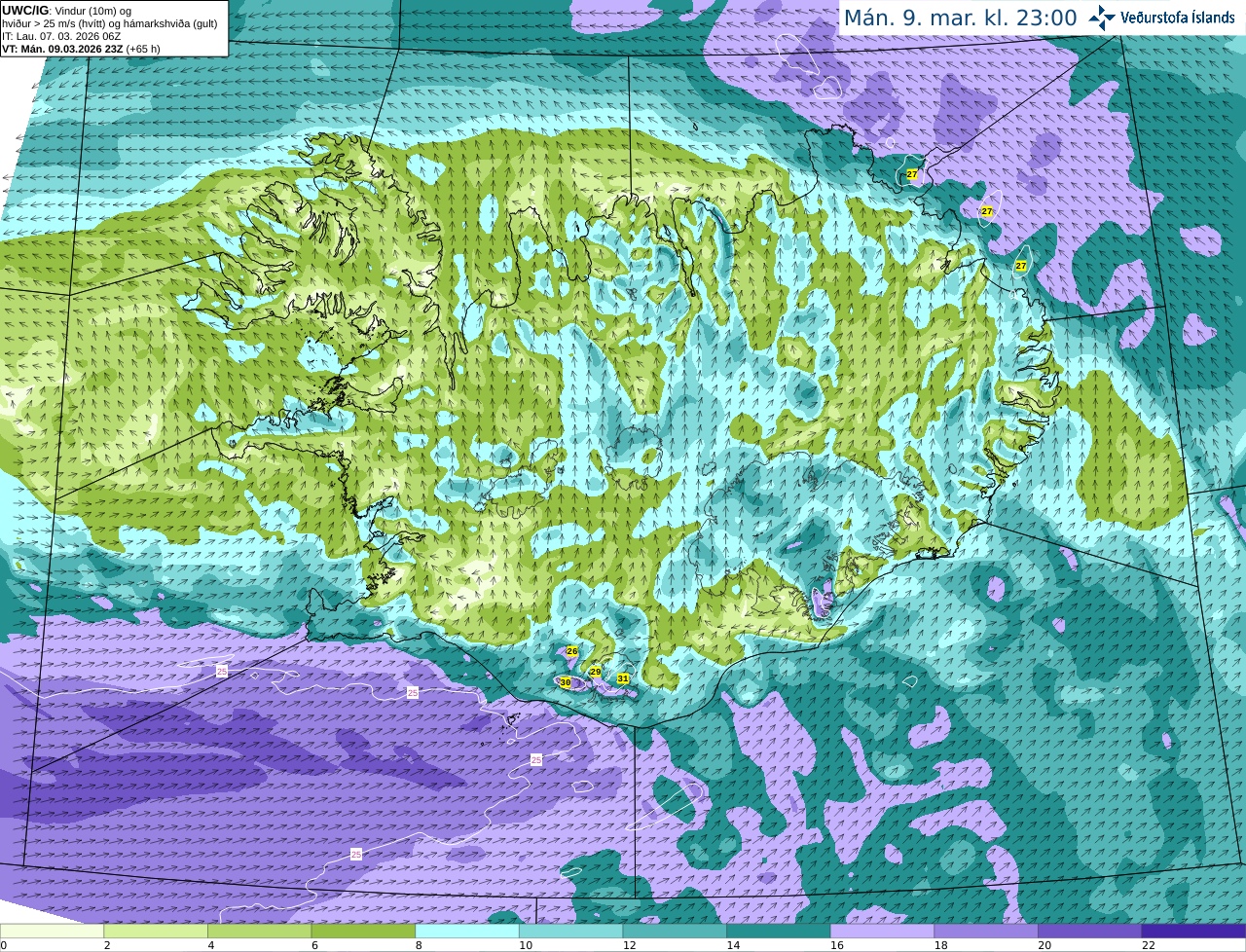The image size is (1246, 952).
Task: Click the scale tick label 8
Action: [419, 945]
